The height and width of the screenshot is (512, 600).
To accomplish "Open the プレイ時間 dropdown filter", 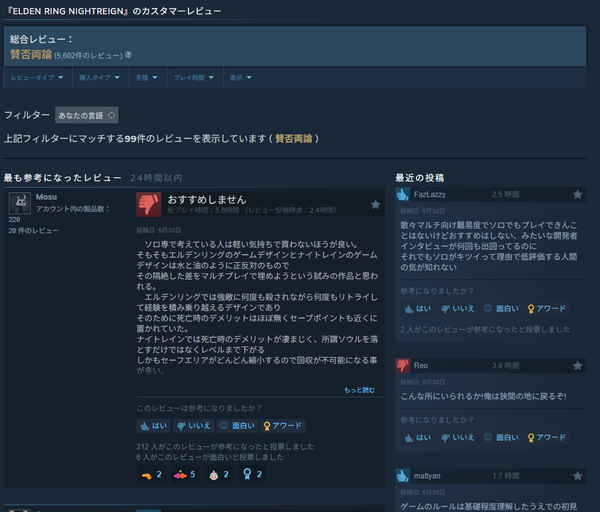I will point(194,78).
